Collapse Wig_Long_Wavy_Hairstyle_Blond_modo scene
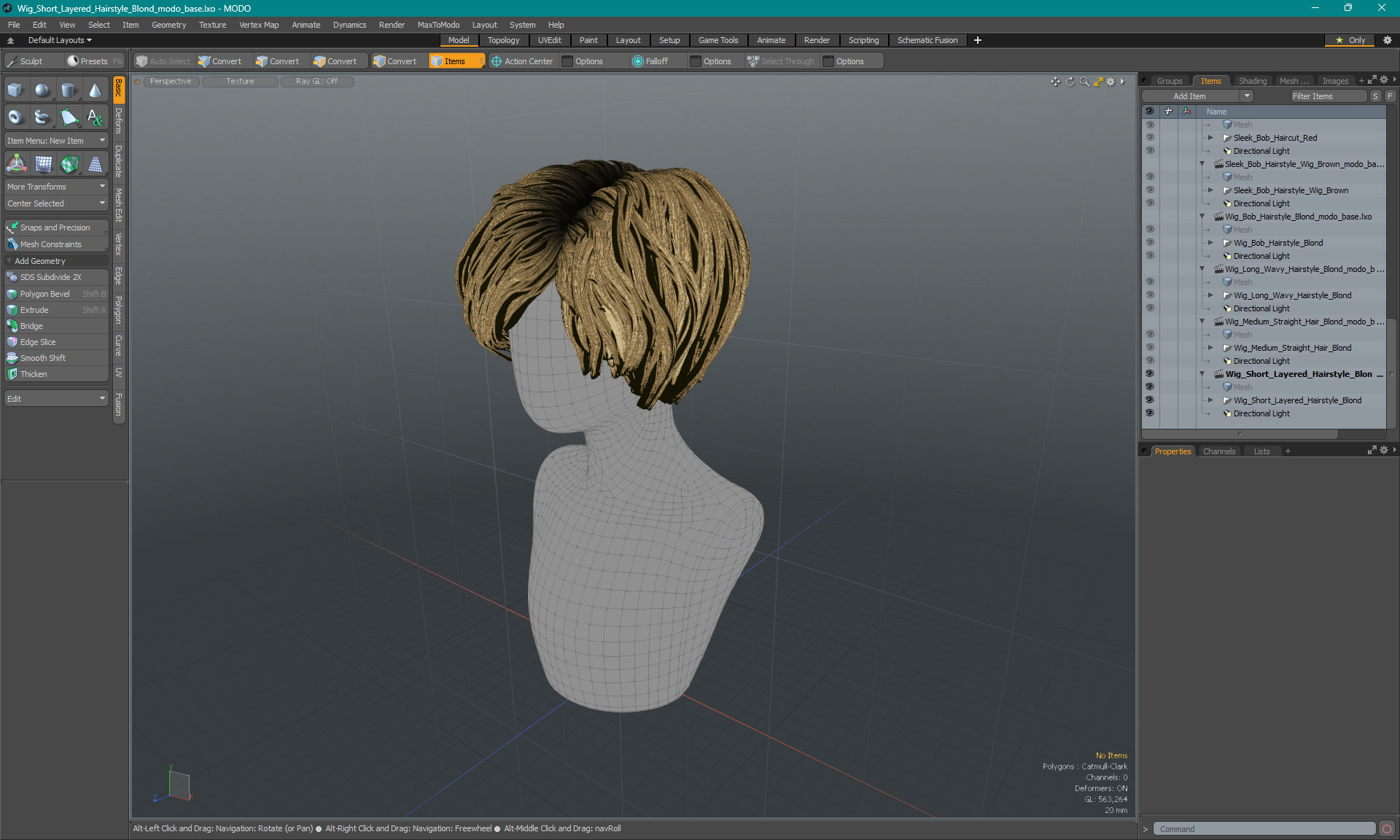Viewport: 1400px width, 840px height. pos(1202,269)
